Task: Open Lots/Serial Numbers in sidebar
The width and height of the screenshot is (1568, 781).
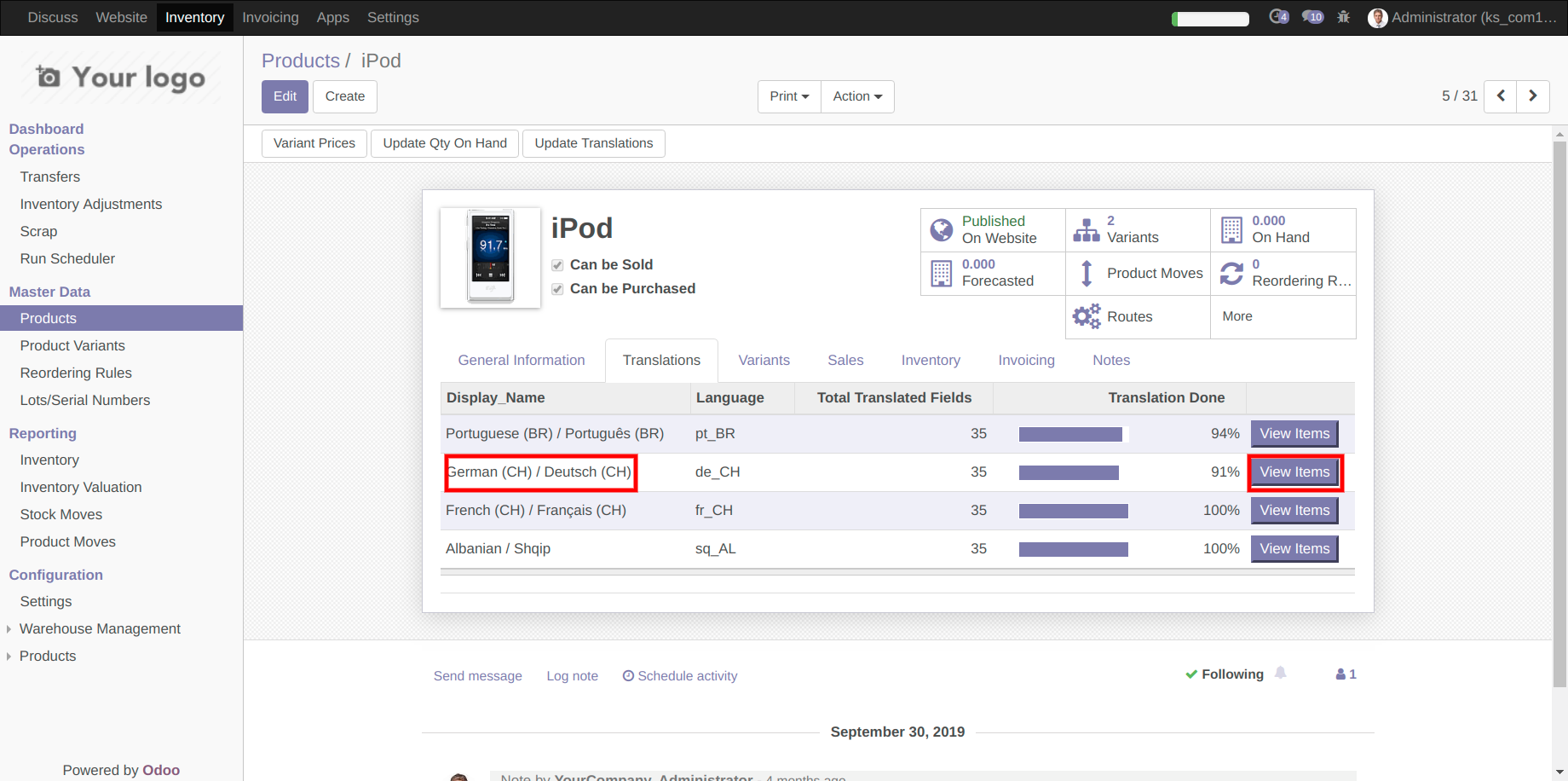Action: point(85,400)
